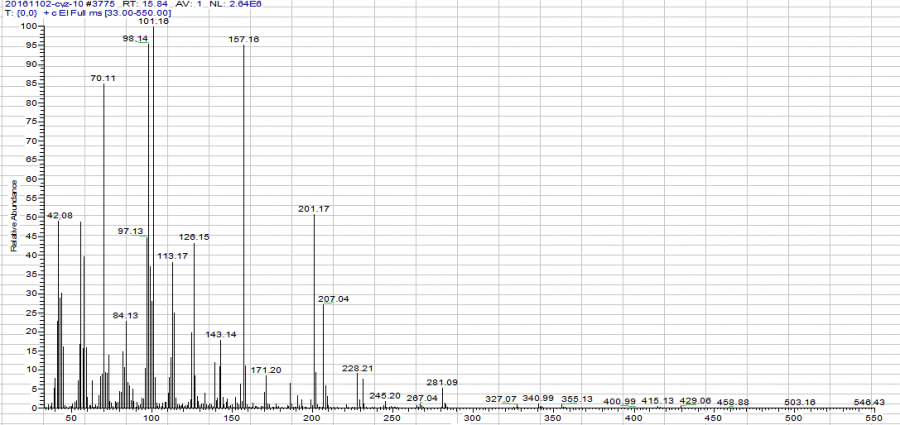
Task: Click the 245.20 peak label
Action: coord(385,396)
